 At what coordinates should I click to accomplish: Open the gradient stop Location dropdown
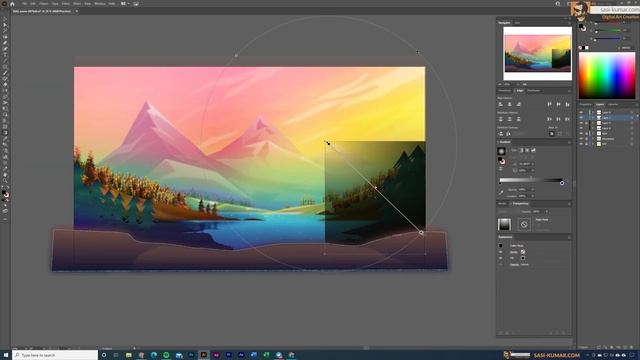tap(533, 196)
